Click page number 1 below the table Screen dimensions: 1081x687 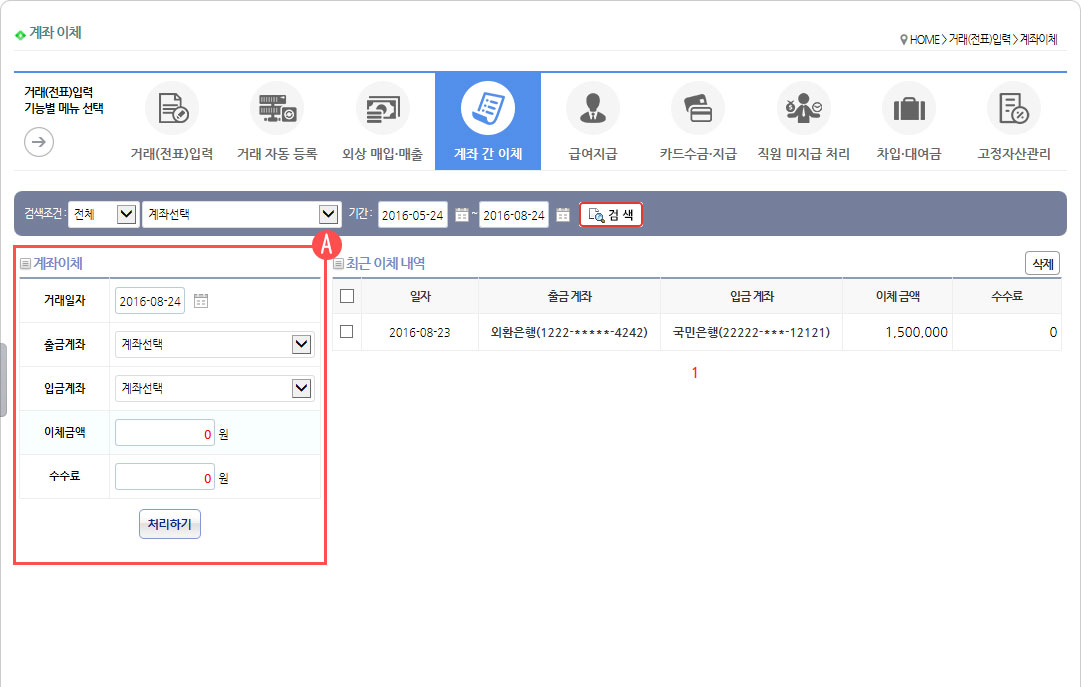click(x=695, y=373)
